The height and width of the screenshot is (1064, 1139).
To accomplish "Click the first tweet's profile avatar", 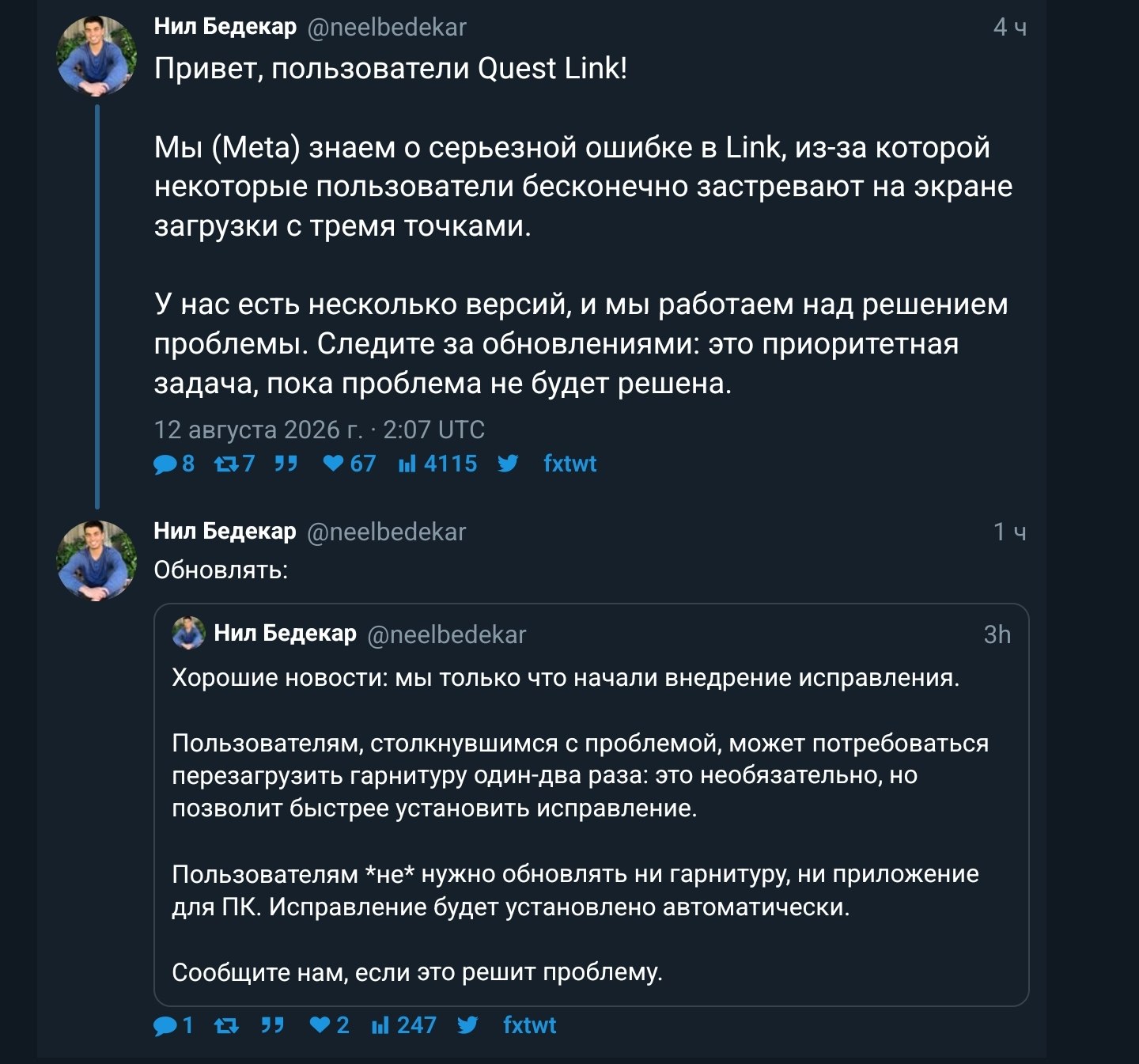I will click(x=96, y=56).
